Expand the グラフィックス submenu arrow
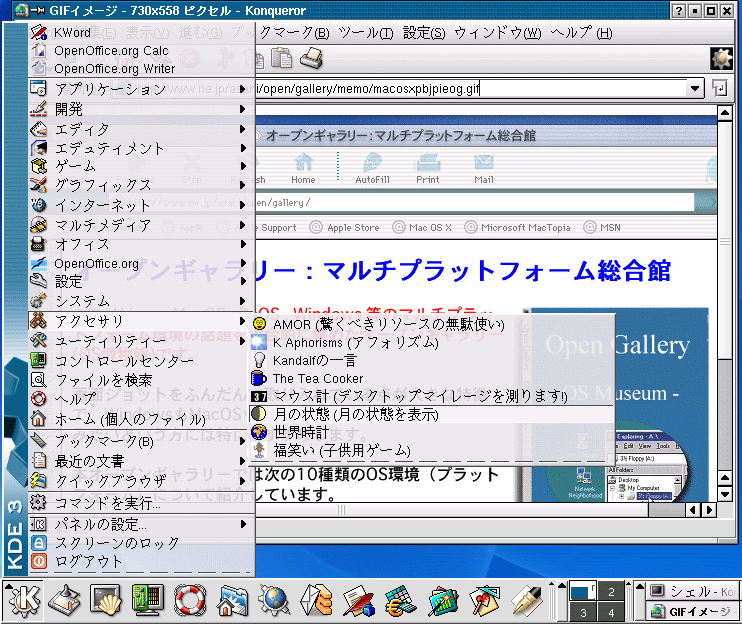 click(x=243, y=185)
